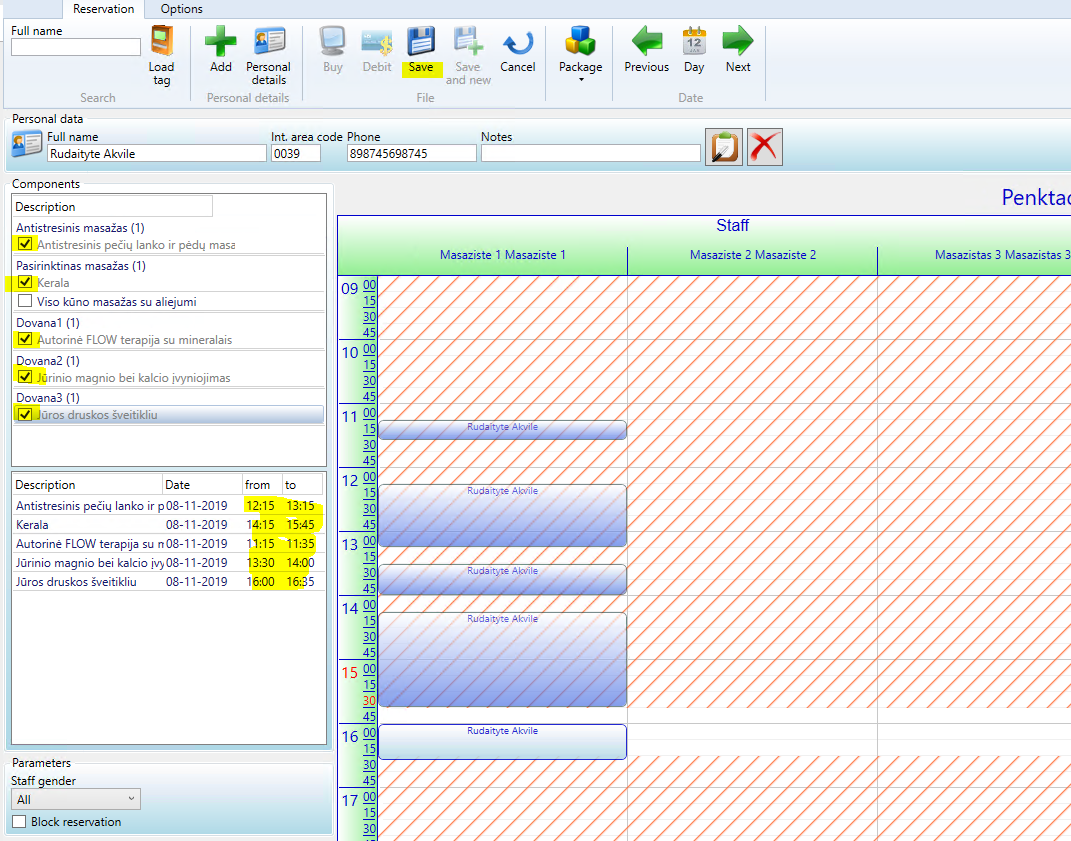Check Viso kūno masažas su aliejumi
This screenshot has height=841, width=1071.
pos(25,301)
